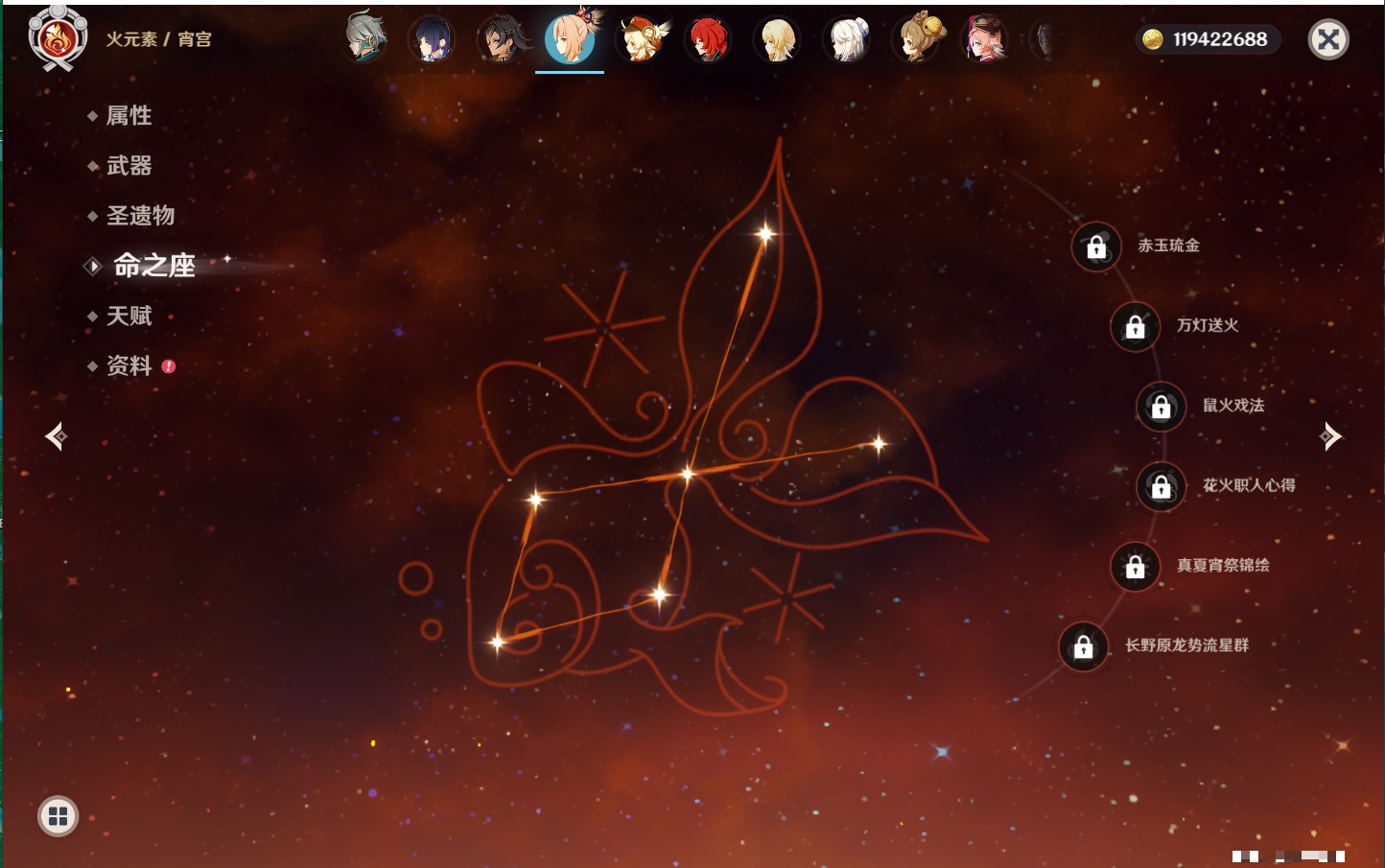Click the lock icon beside 万灯送火

(1136, 326)
